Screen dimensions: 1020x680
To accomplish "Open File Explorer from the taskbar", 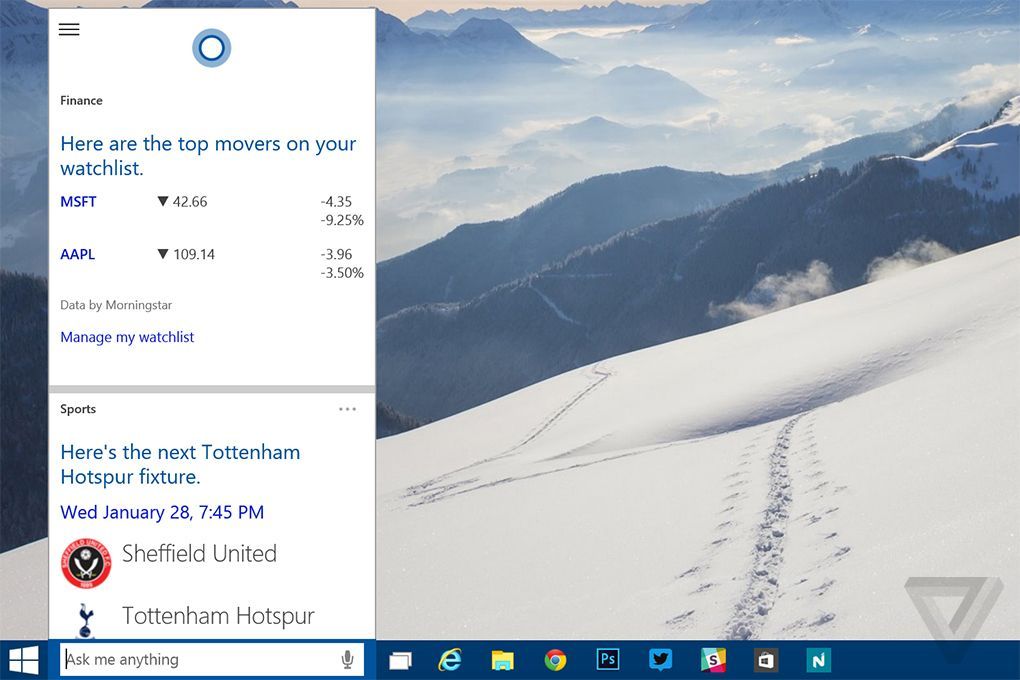I will (502, 660).
